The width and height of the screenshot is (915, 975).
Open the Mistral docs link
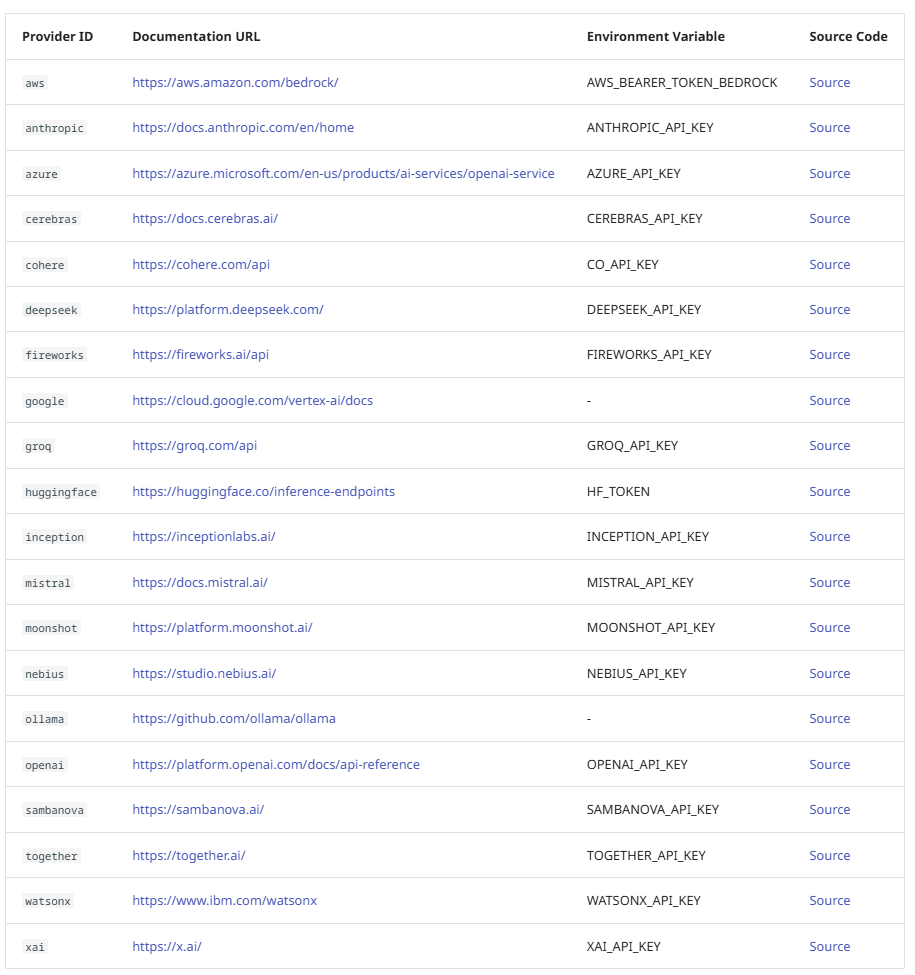[x=200, y=583]
